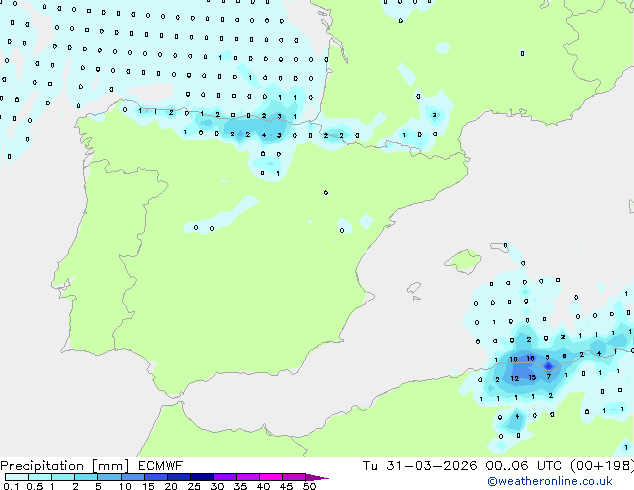This screenshot has width=634, height=490.
Task: Click the legend swatch between 10 and 15
Action: 132,477
